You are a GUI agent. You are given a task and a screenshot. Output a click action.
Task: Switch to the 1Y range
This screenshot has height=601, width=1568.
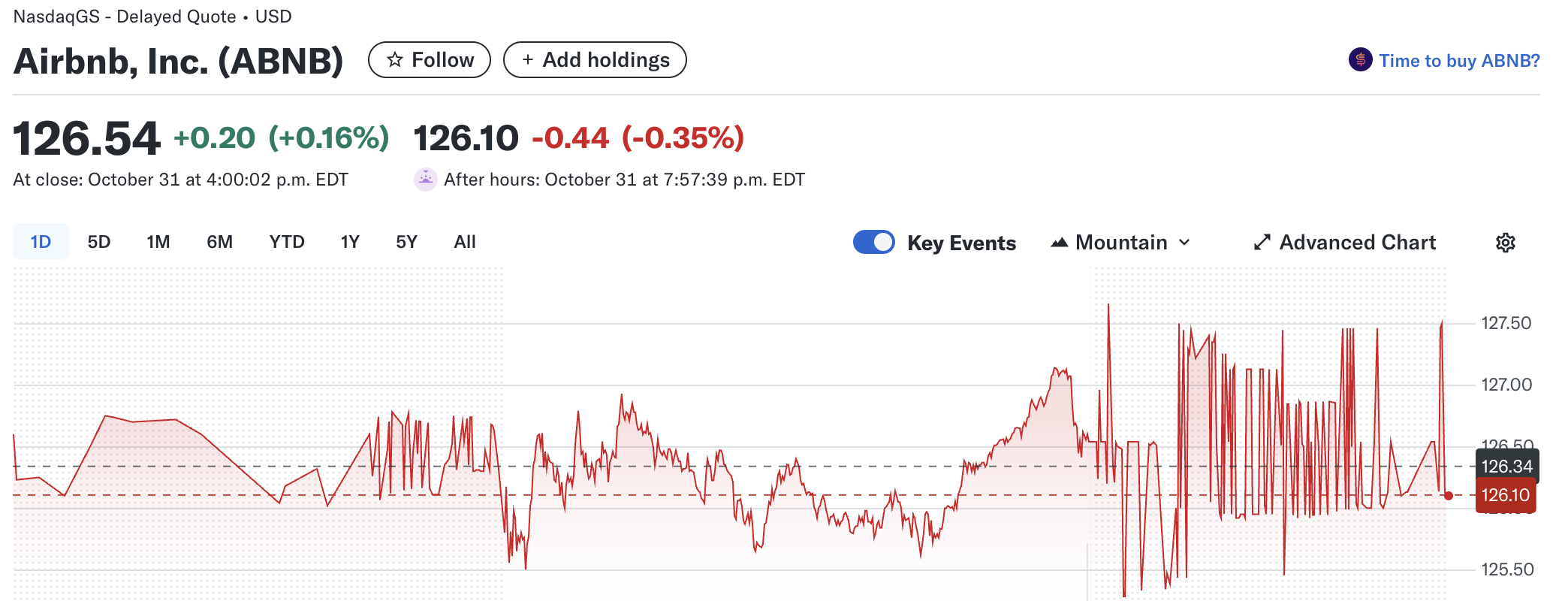click(350, 242)
